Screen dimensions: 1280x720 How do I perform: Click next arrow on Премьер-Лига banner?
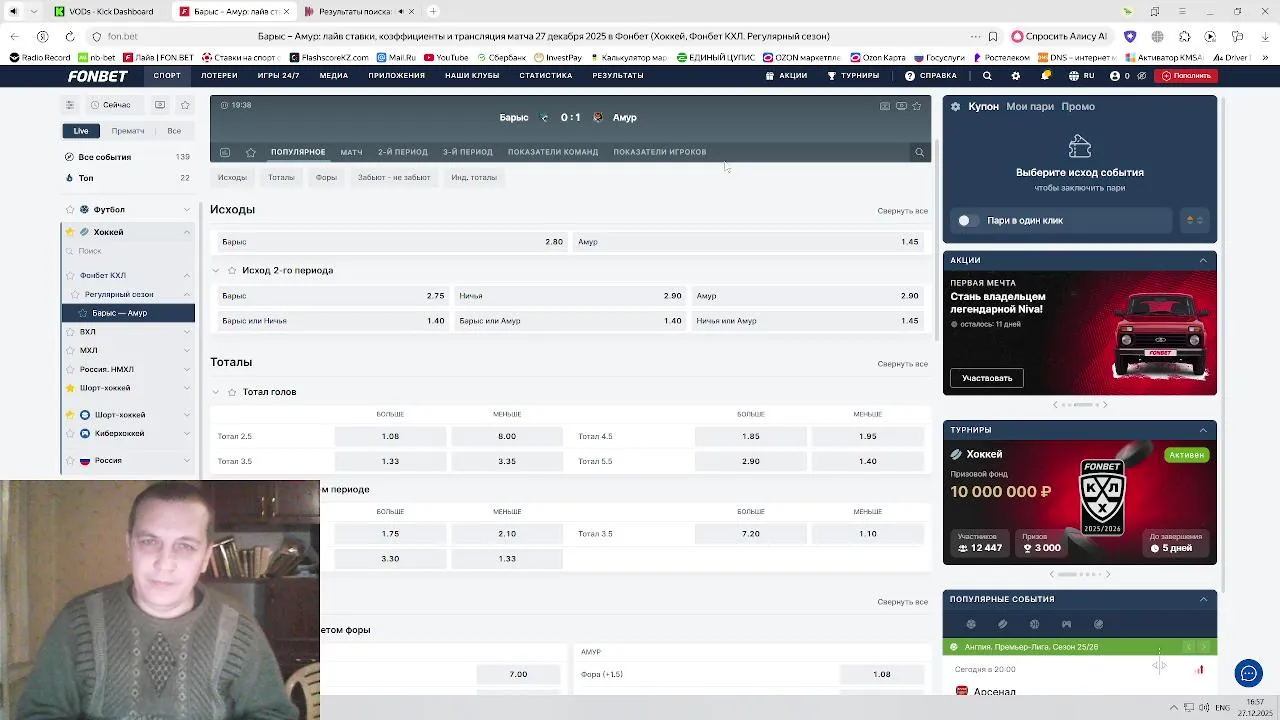point(1204,647)
